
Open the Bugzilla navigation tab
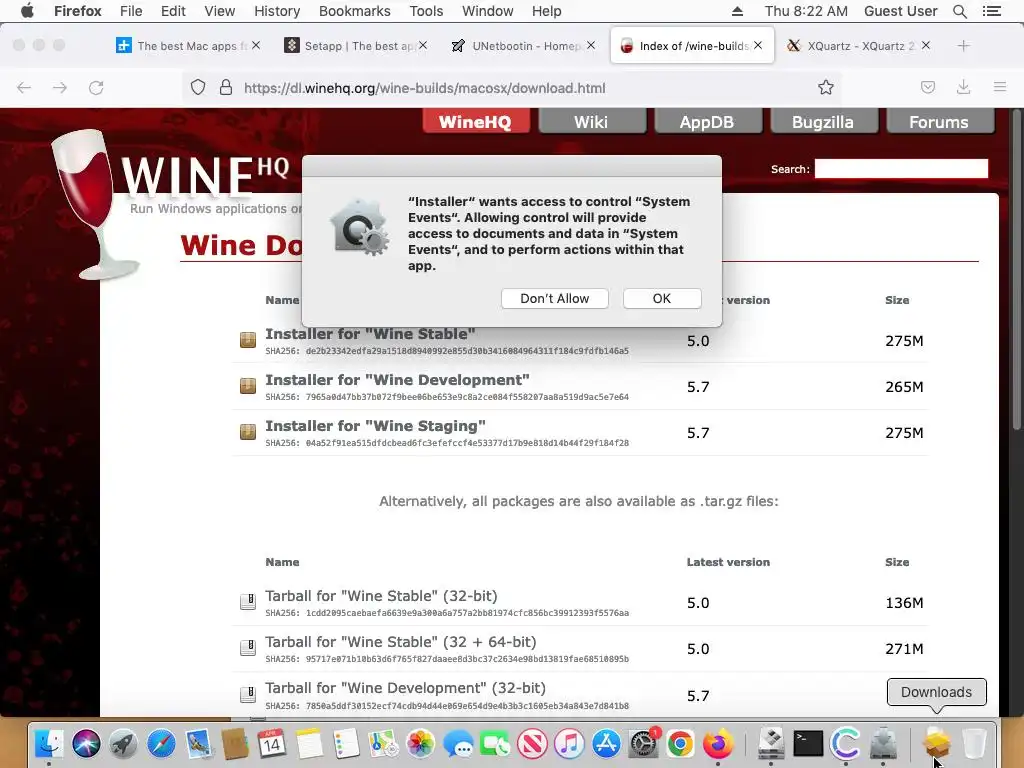823,121
